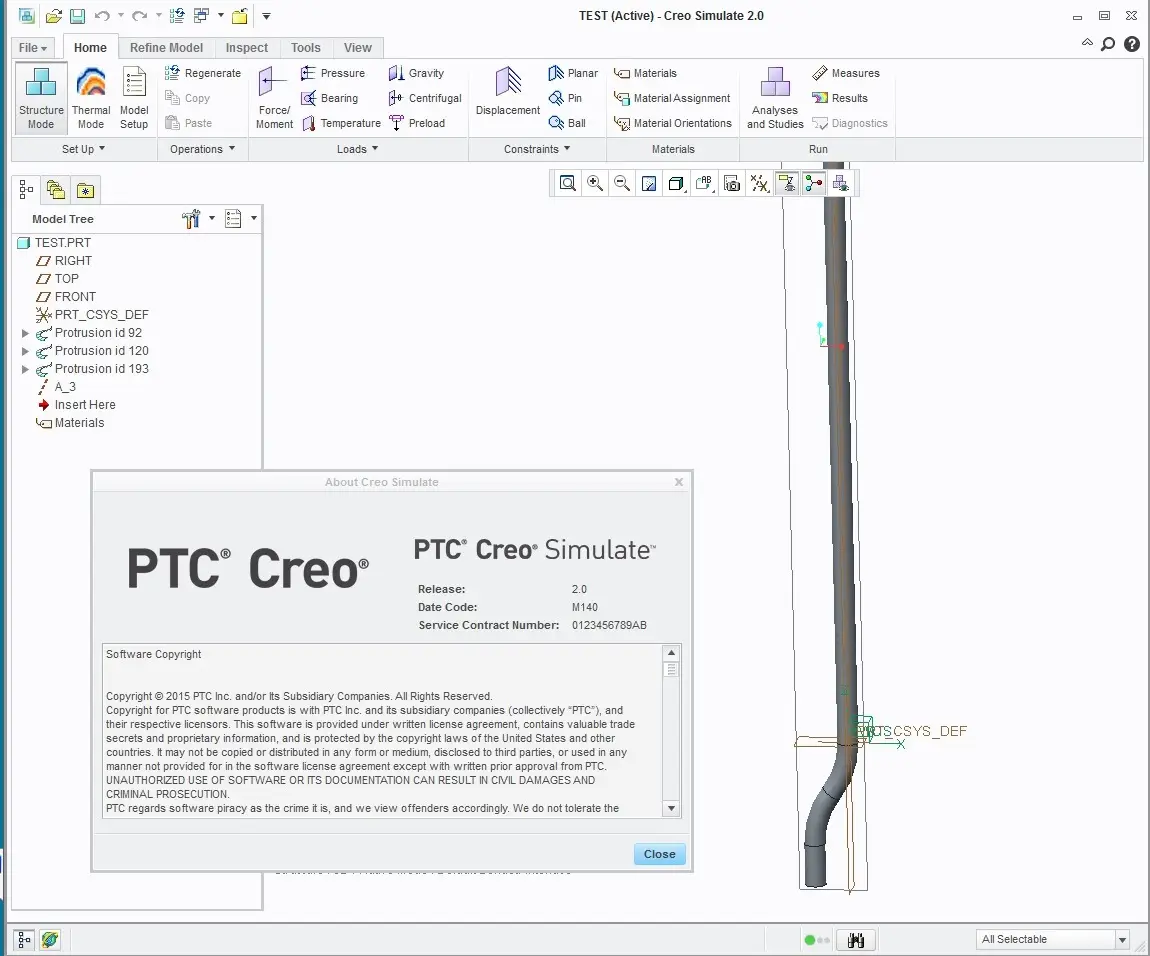
Task: Open Model Tree settings dropdown arrow
Action: (x=212, y=218)
